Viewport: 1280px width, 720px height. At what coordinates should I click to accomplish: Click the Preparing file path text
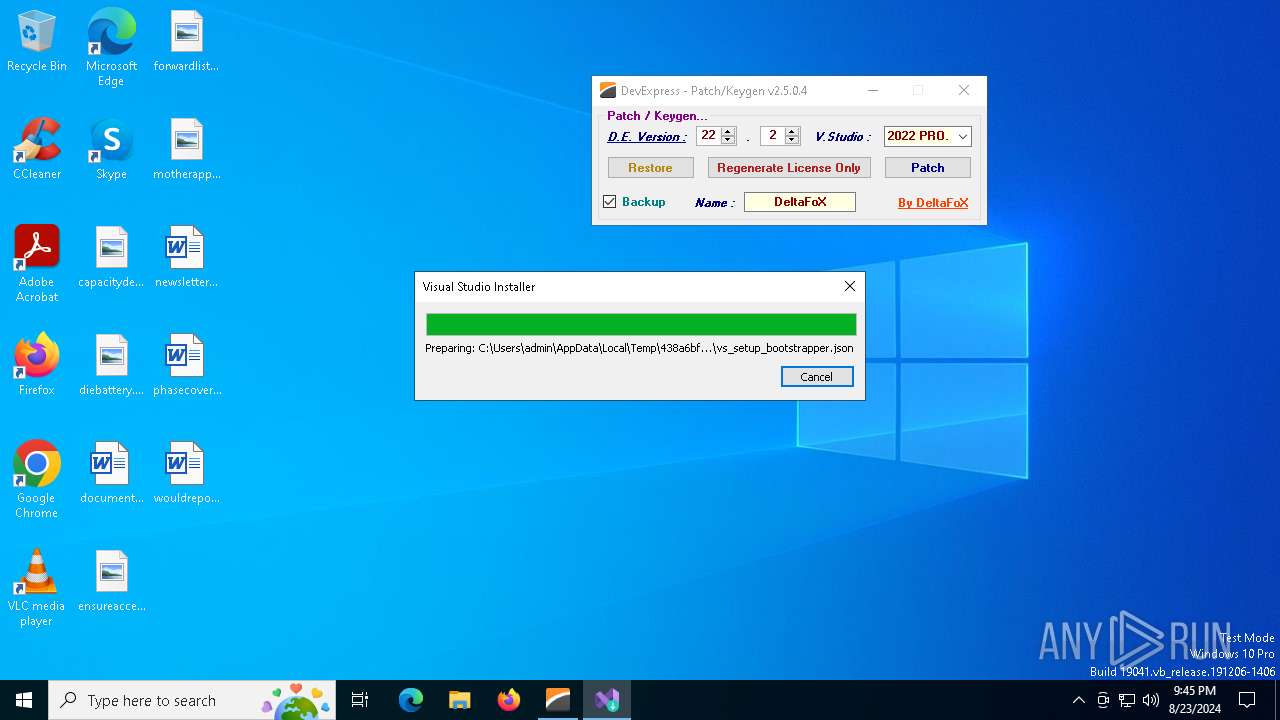(x=640, y=348)
